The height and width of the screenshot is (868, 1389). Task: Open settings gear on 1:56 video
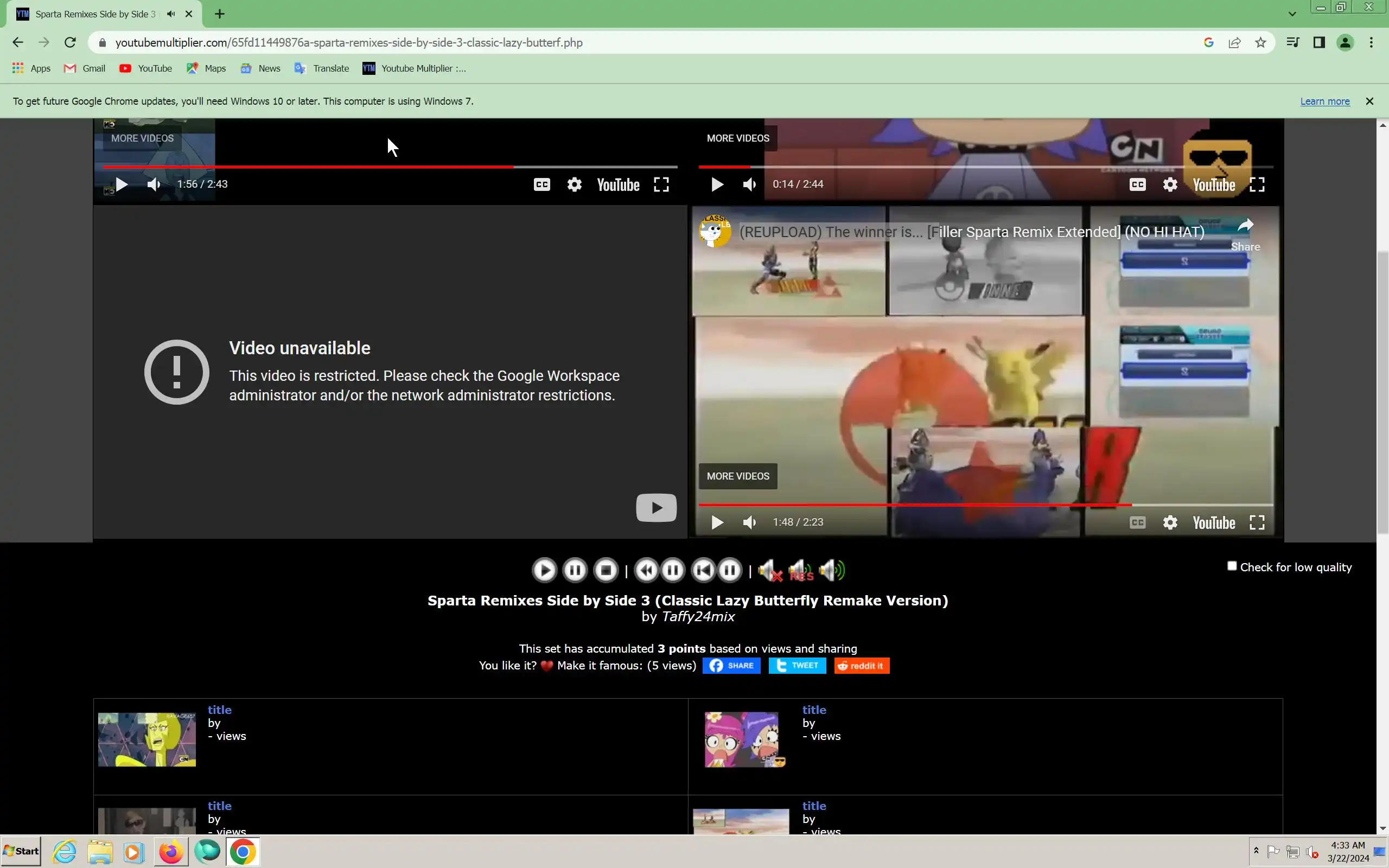(x=574, y=184)
